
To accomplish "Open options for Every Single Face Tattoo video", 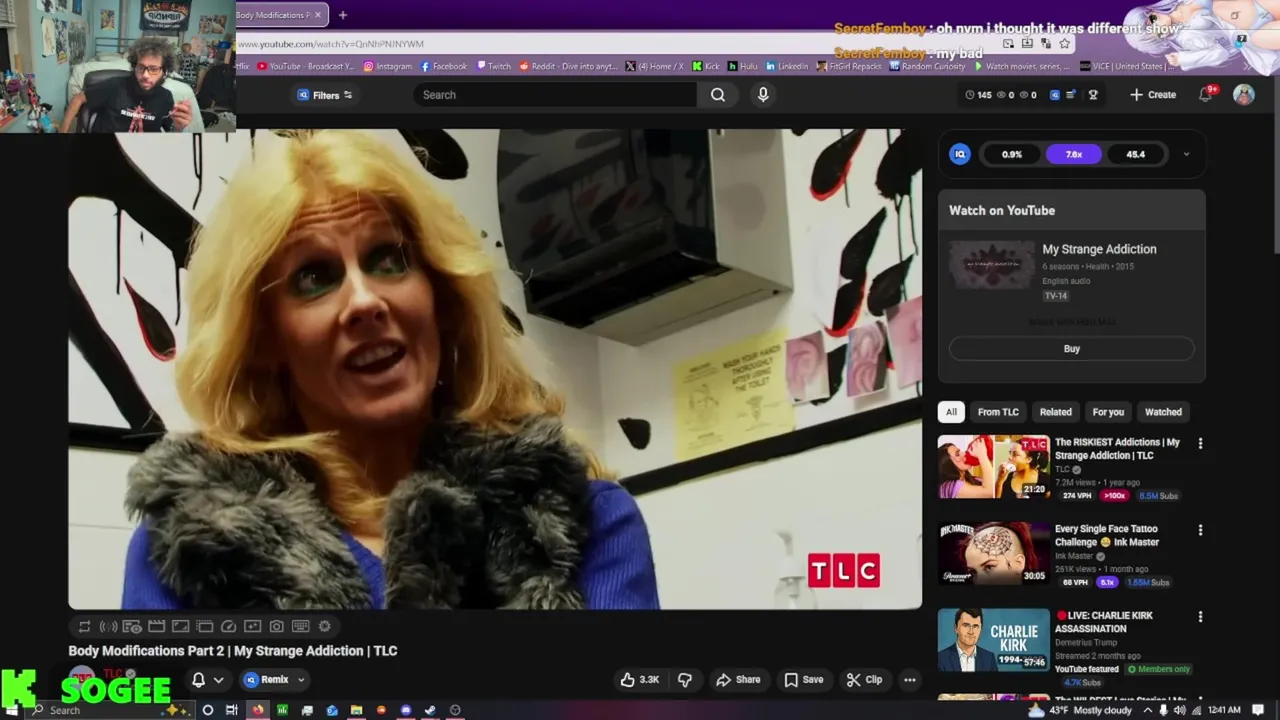I will (1200, 530).
